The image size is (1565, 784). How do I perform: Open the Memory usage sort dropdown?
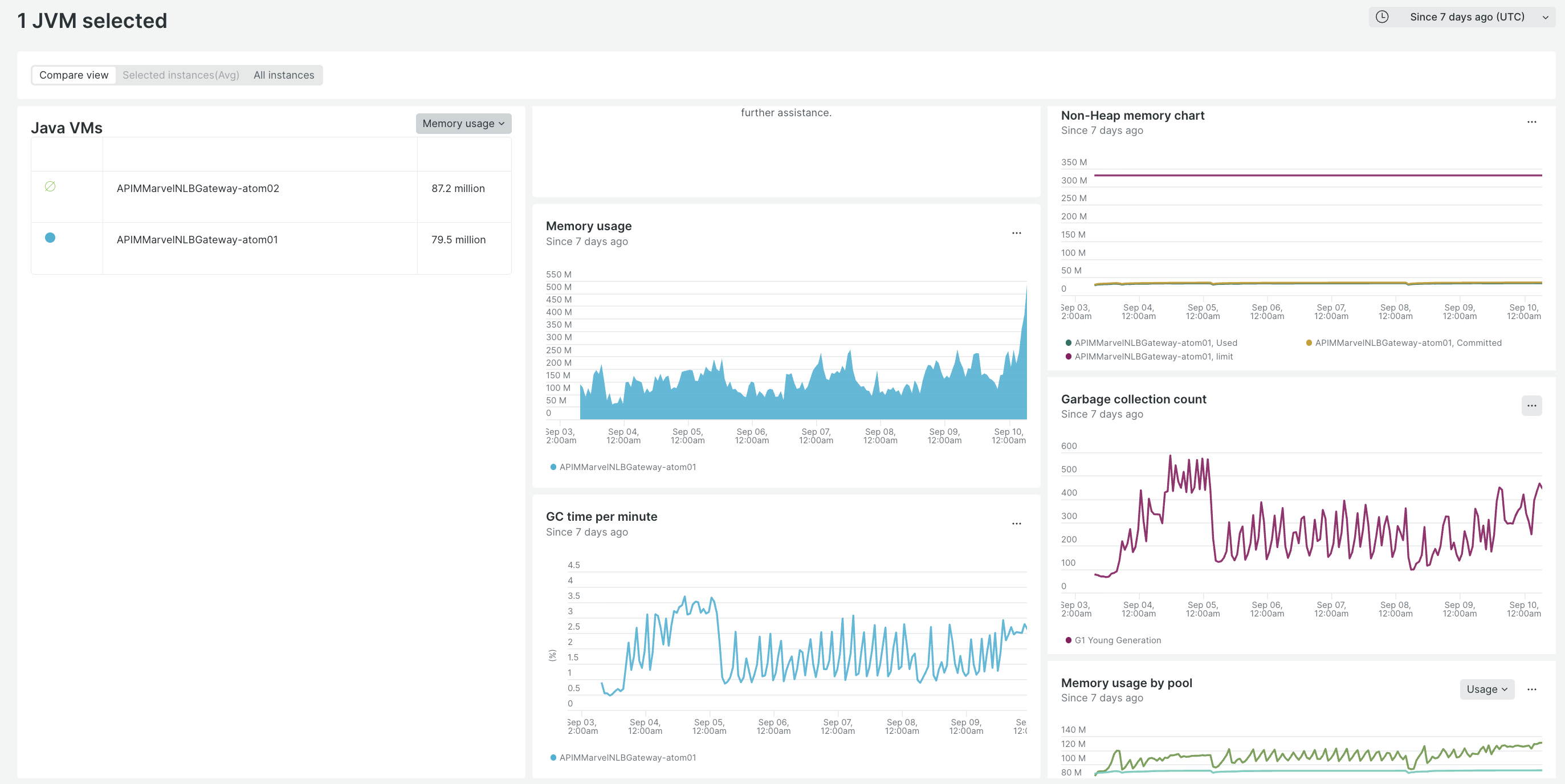coord(463,123)
